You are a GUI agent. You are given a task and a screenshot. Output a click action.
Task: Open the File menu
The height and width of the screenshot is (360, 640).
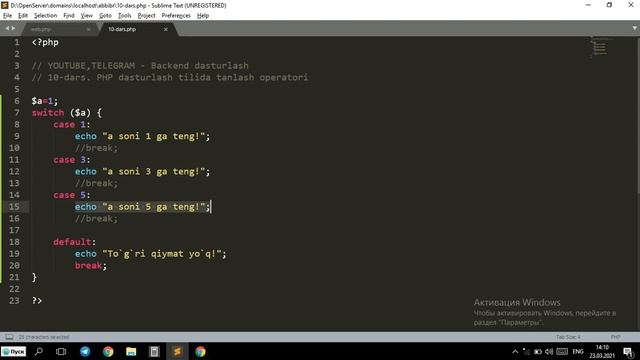pos(7,16)
